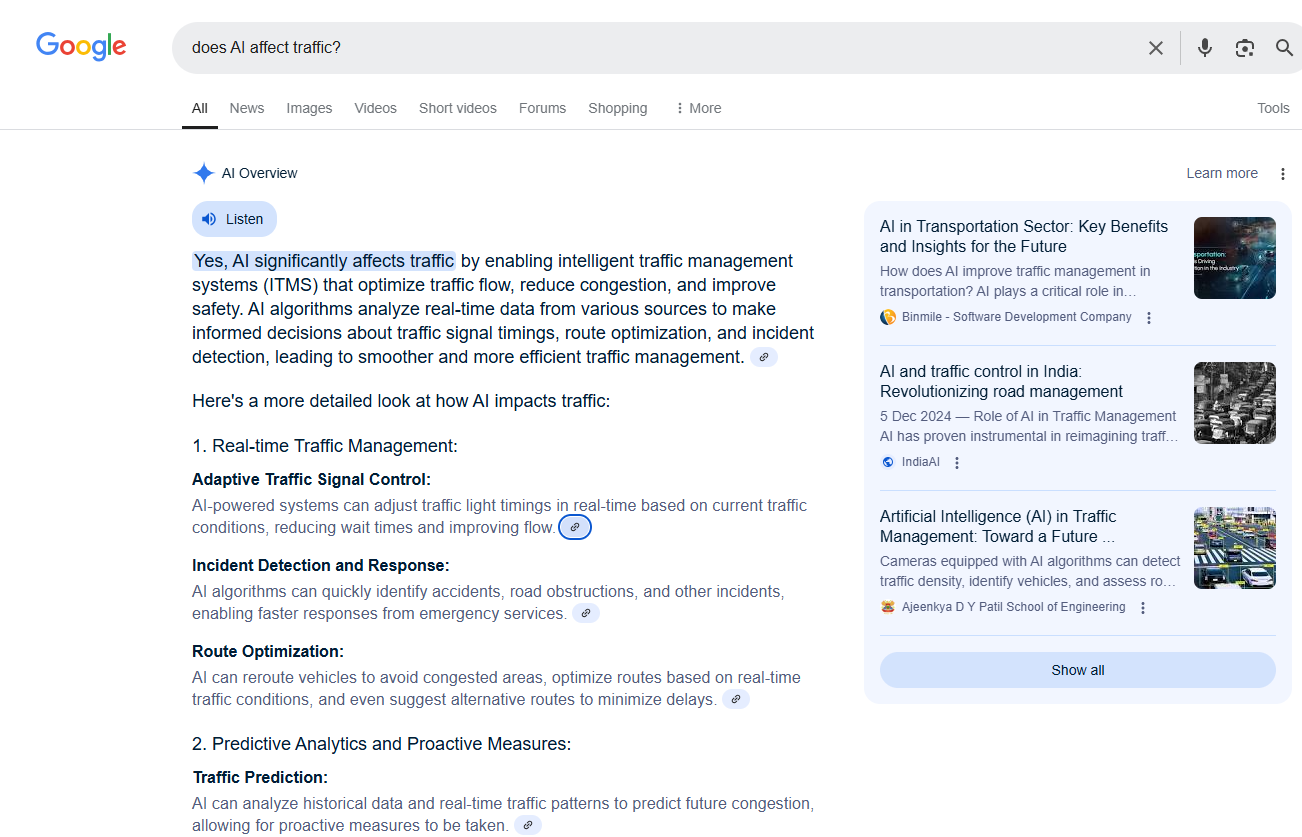1302x837 pixels.
Task: Open source link icon after 'minimize delays'
Action: tap(736, 699)
